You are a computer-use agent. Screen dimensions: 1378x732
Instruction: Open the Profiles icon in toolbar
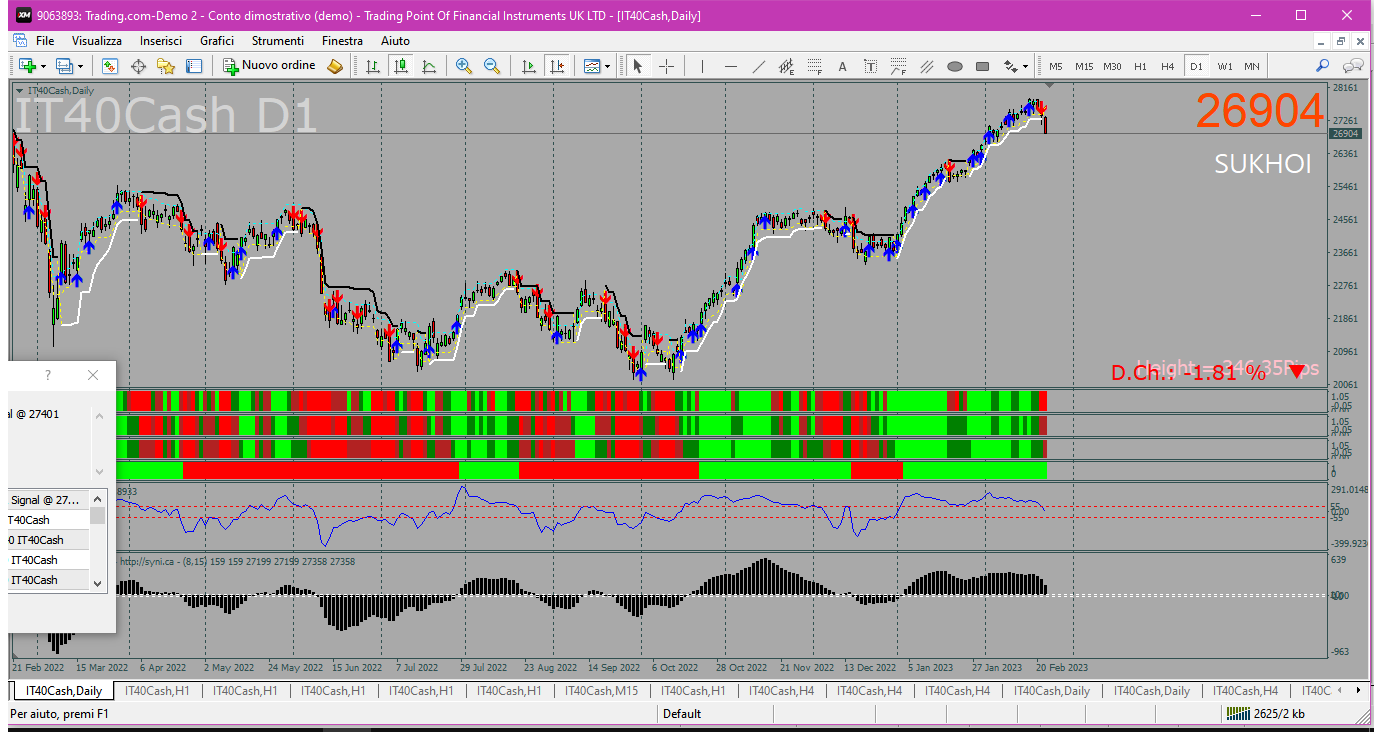65,66
